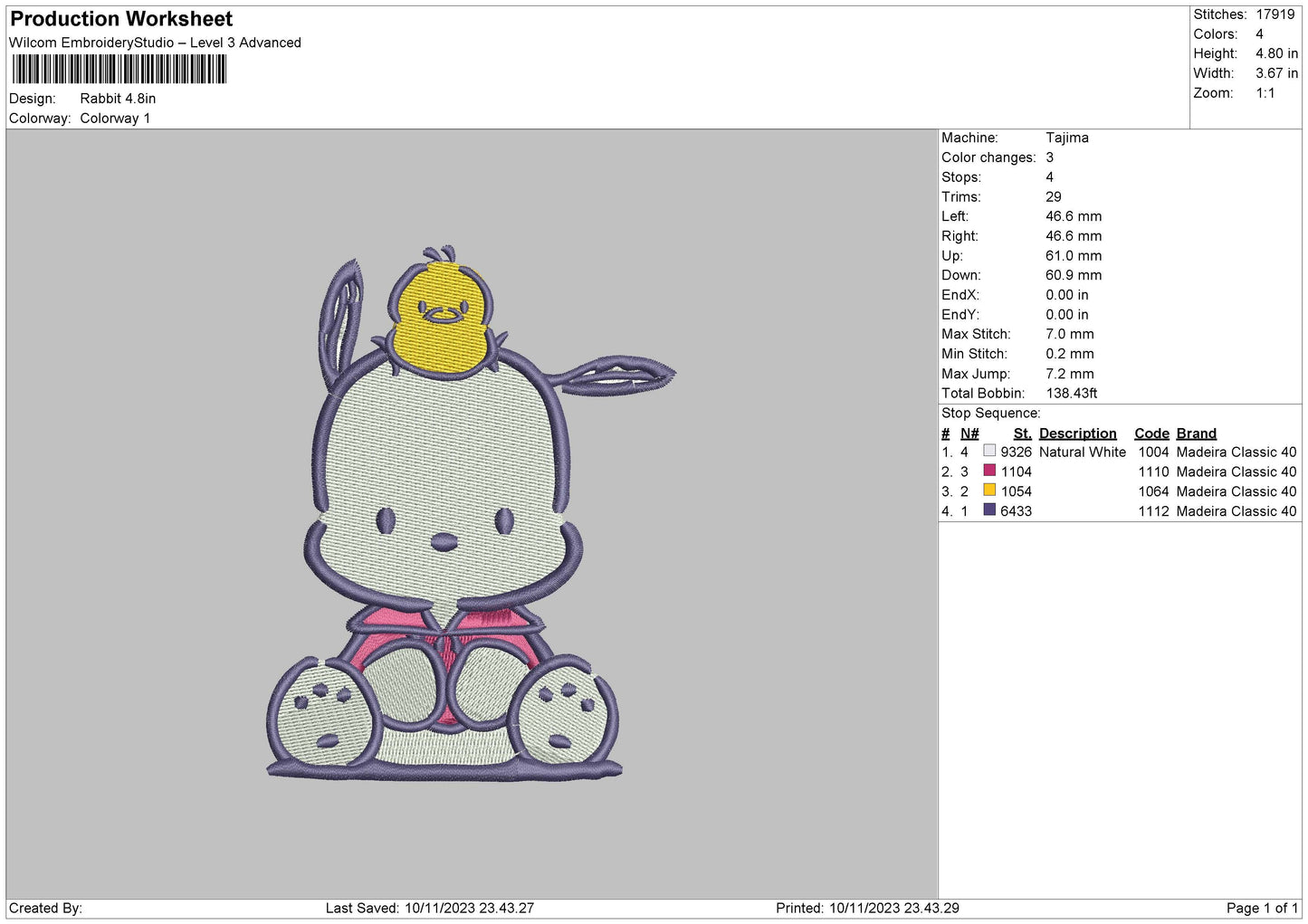Click the stitch number 9326
This screenshot has height=924, width=1308.
pyautogui.click(x=1017, y=452)
